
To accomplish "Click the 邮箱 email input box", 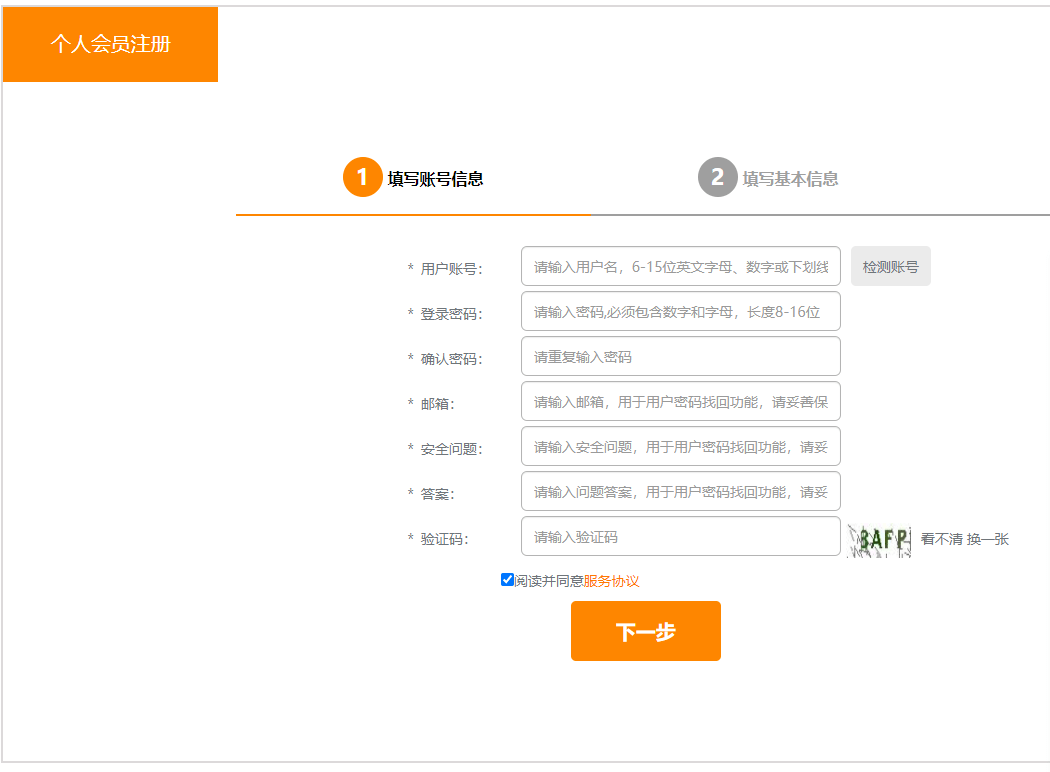I will (x=680, y=402).
